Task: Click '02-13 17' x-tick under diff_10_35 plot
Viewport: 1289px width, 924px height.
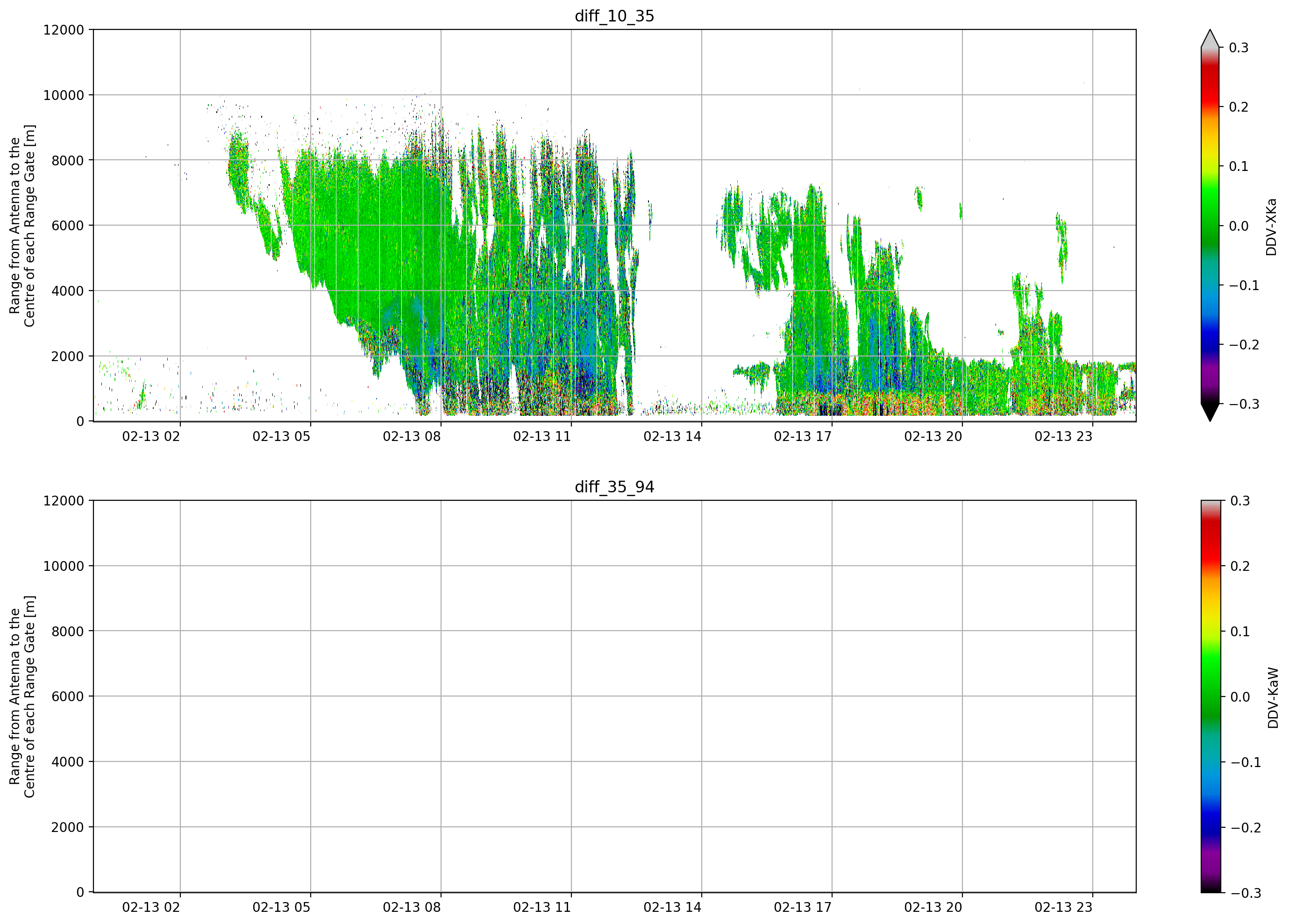Action: tap(803, 436)
